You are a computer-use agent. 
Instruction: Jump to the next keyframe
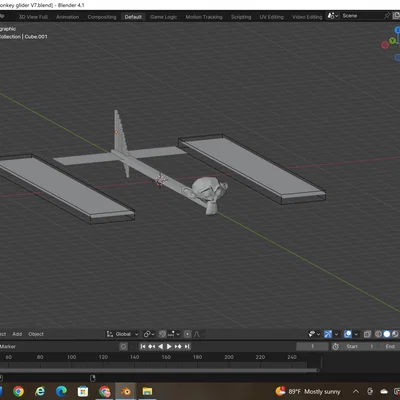pyautogui.click(x=178, y=347)
